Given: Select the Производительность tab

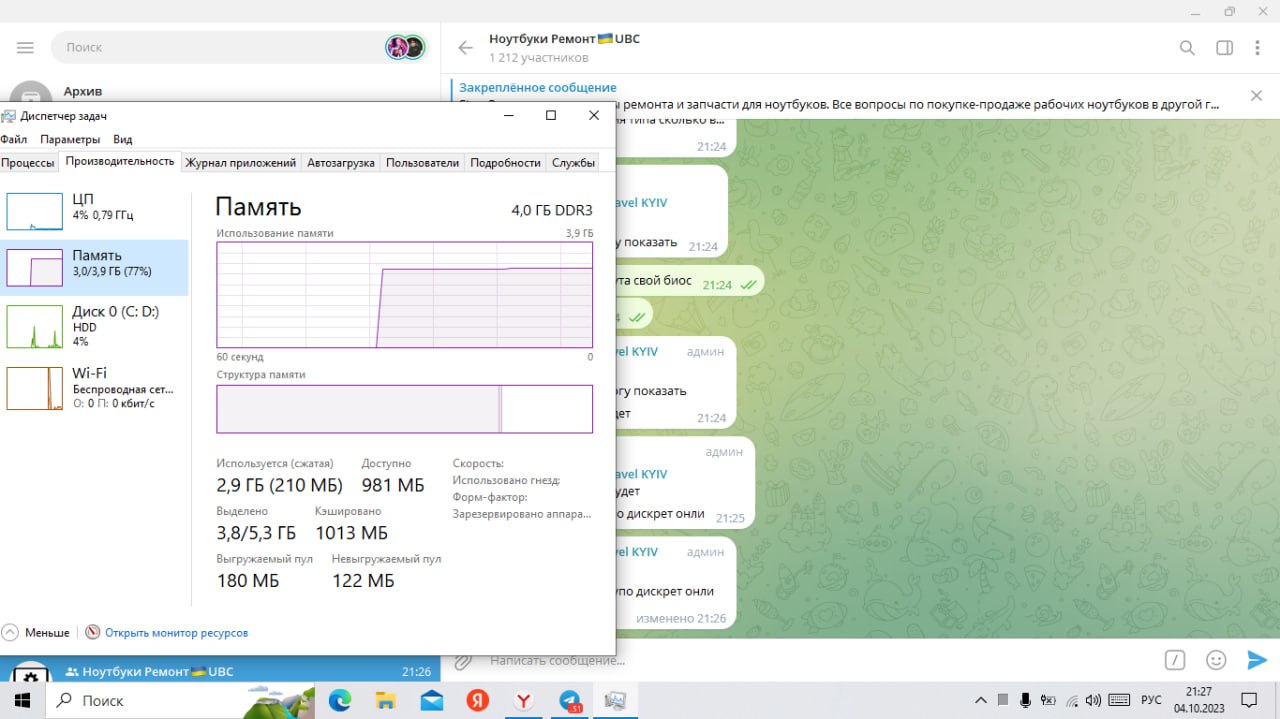Looking at the screenshot, I should pos(120,162).
